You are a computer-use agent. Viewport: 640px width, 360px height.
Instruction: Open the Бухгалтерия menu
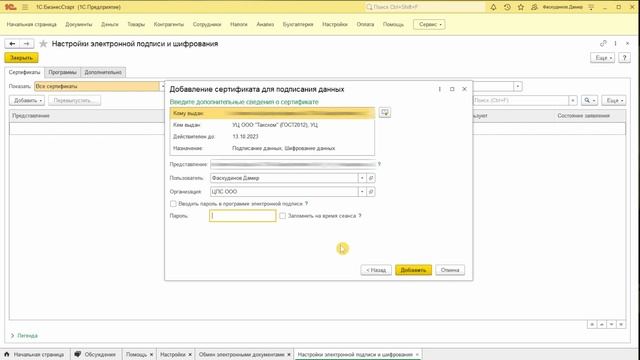pos(298,24)
